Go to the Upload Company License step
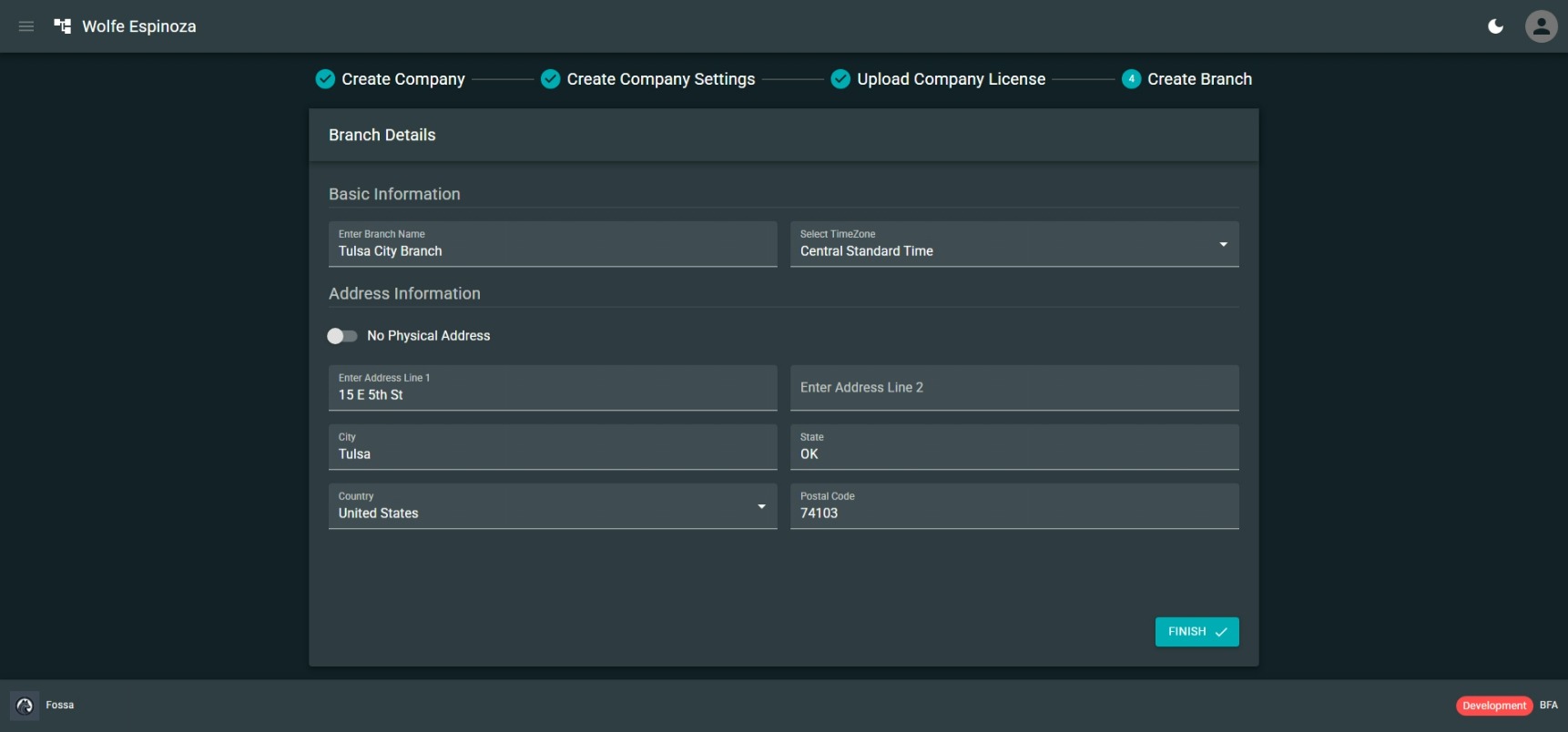The height and width of the screenshot is (732, 1568). [951, 79]
